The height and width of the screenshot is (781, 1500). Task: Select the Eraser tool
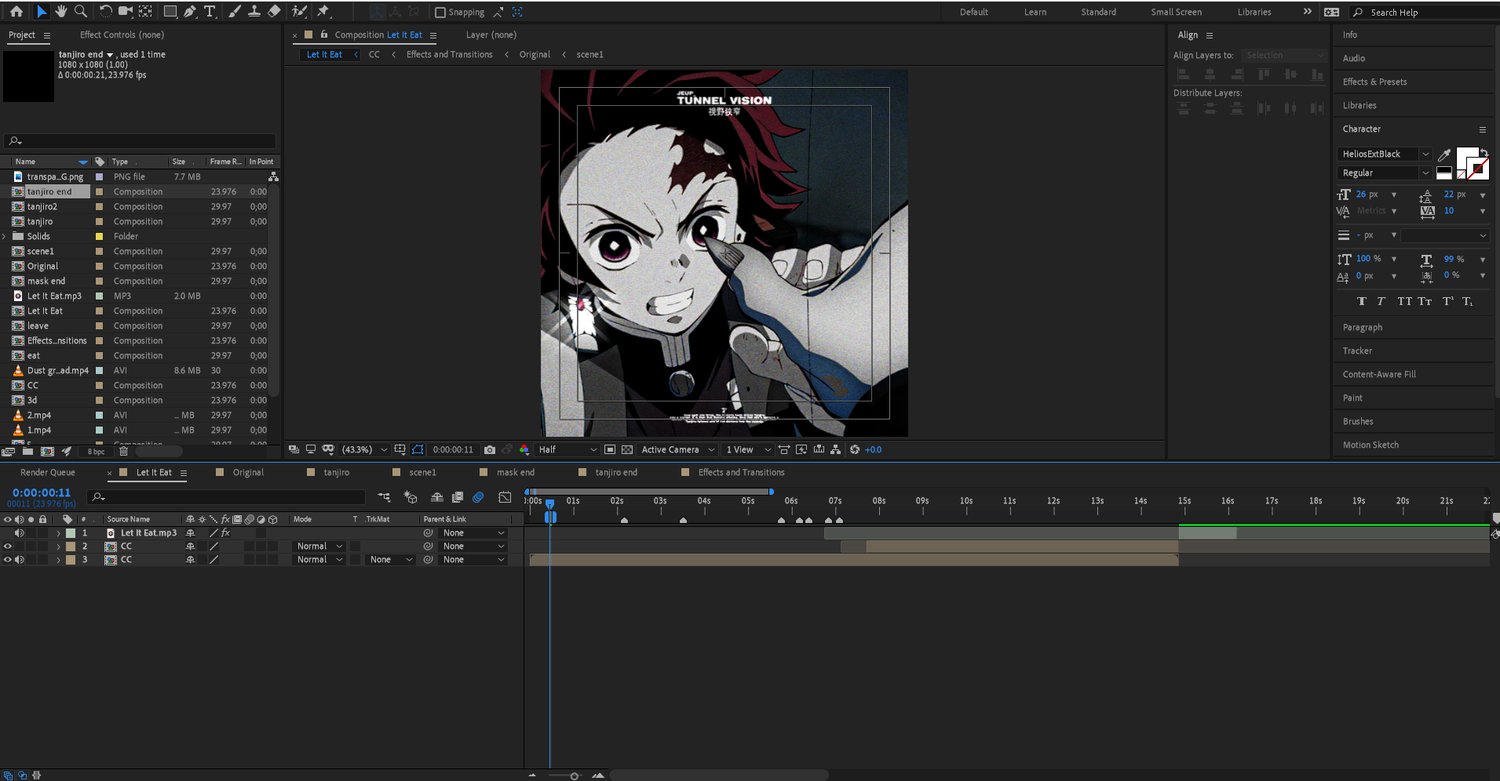275,12
